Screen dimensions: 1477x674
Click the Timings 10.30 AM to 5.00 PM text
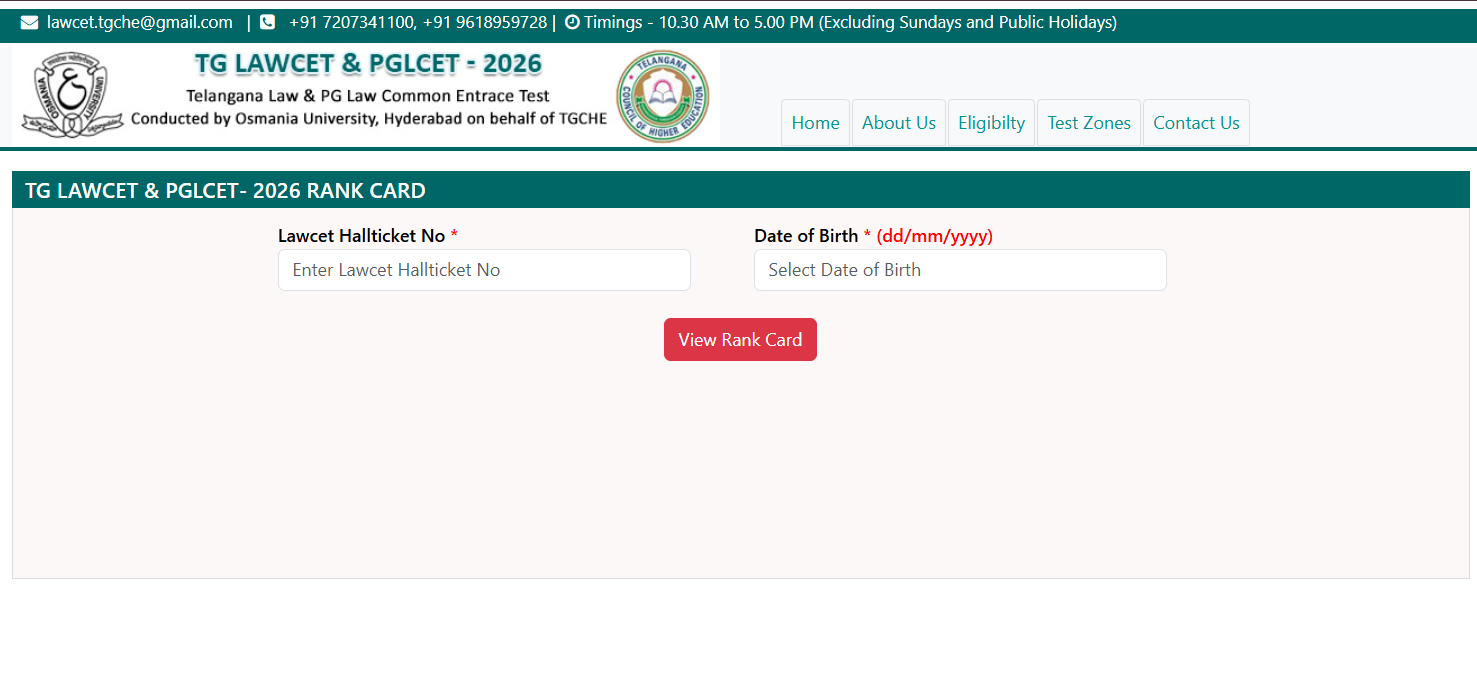click(x=850, y=22)
